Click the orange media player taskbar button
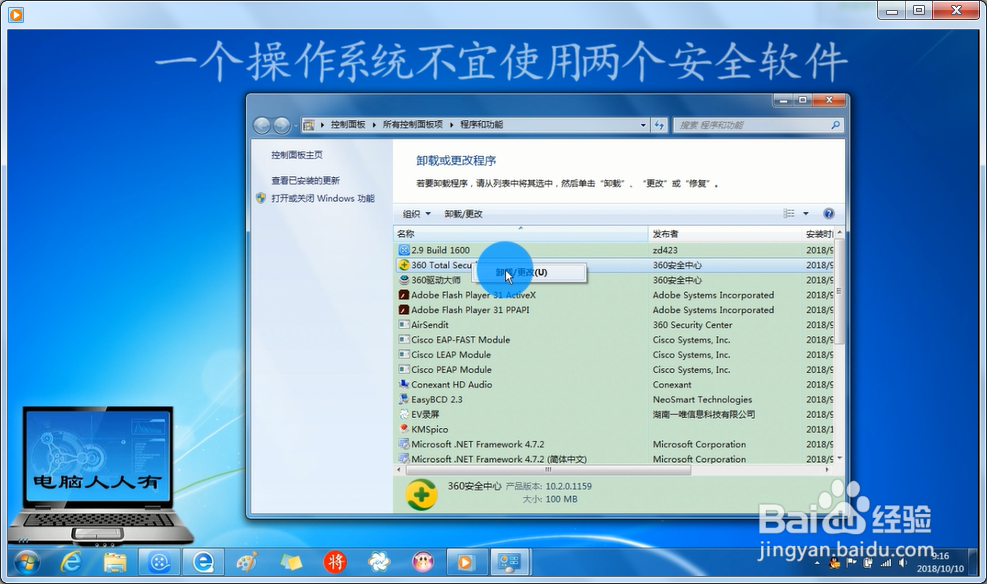Viewport: 987px width, 584px height. pyautogui.click(x=466, y=562)
